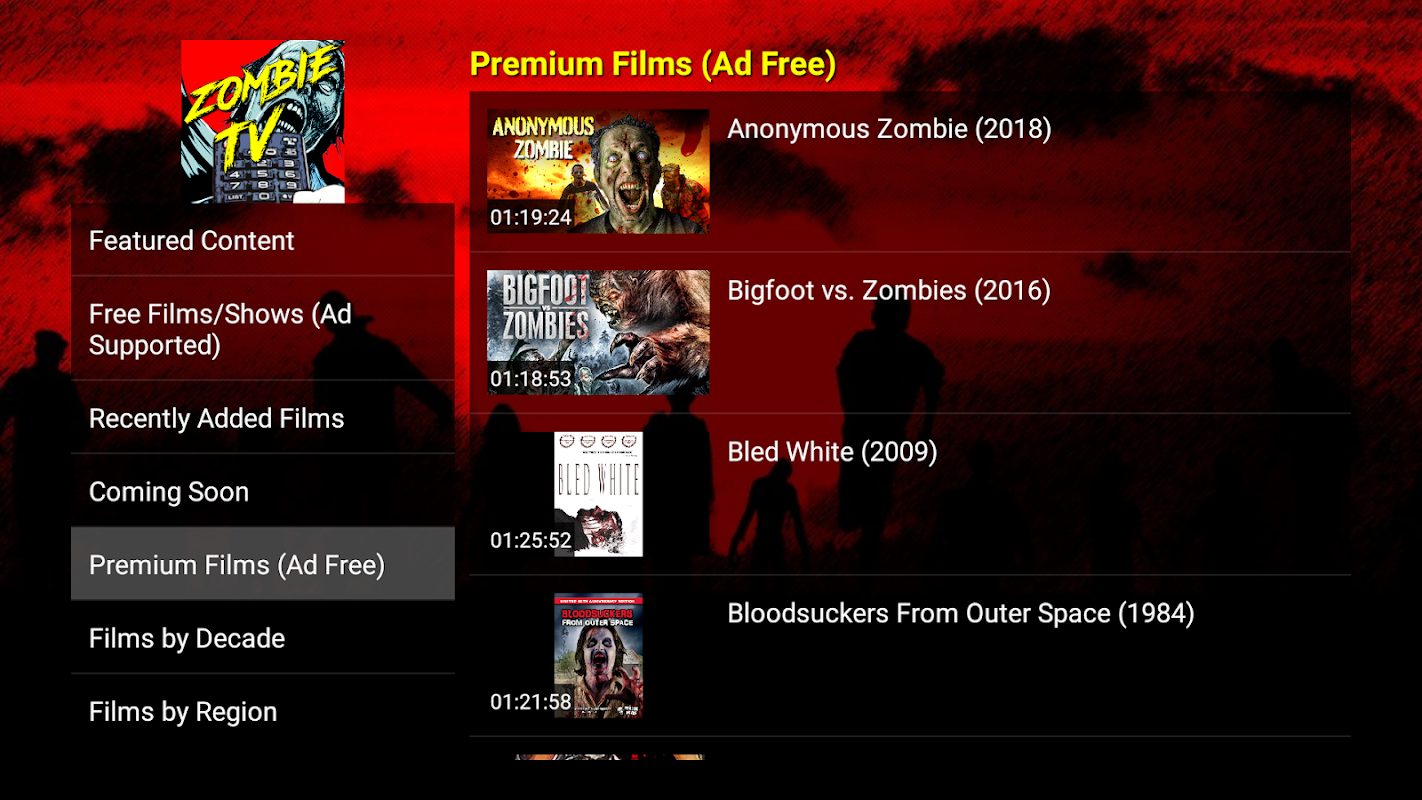Image resolution: width=1422 pixels, height=800 pixels.
Task: Click the Premium Films (Ad Free) heading
Action: [x=653, y=64]
